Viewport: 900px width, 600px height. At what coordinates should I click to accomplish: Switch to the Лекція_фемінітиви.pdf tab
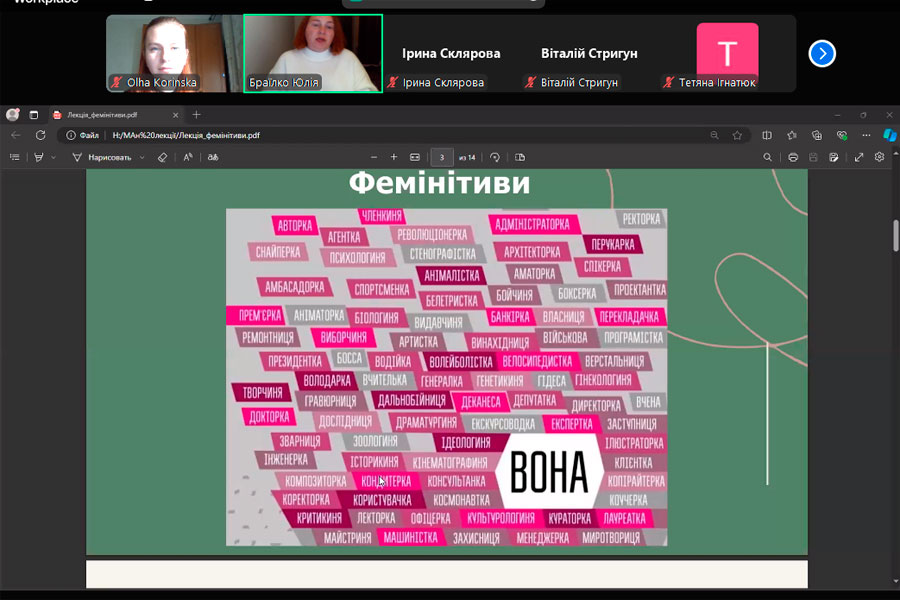110,115
